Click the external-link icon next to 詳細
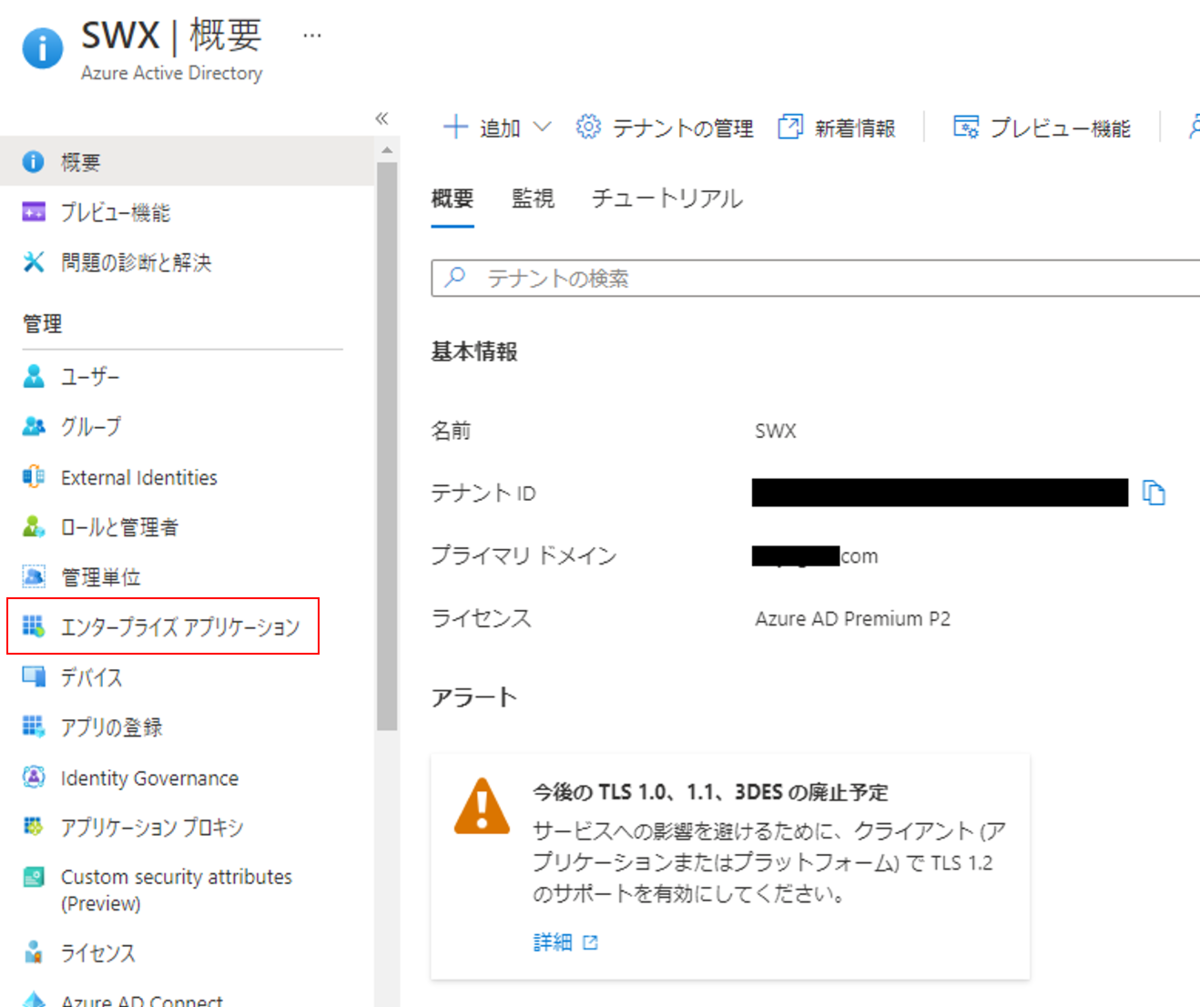 tap(590, 942)
